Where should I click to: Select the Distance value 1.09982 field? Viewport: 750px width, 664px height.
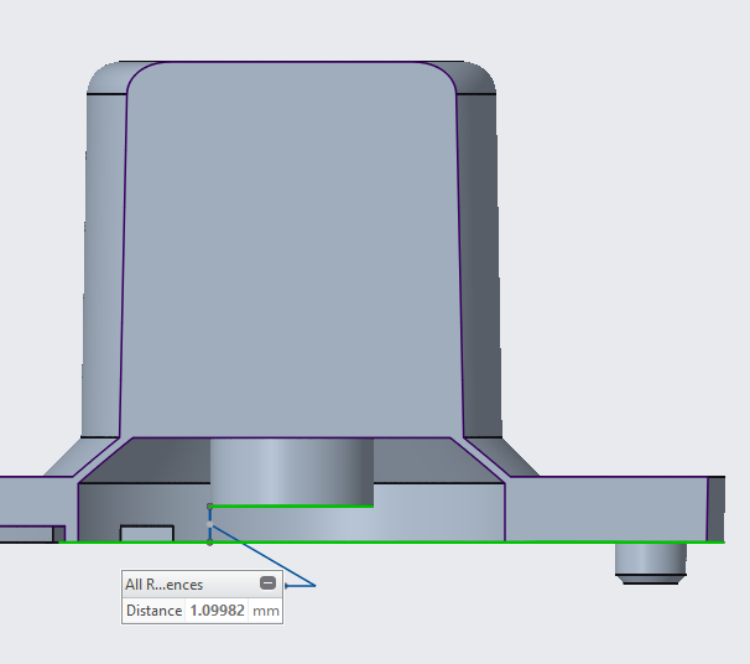click(215, 610)
